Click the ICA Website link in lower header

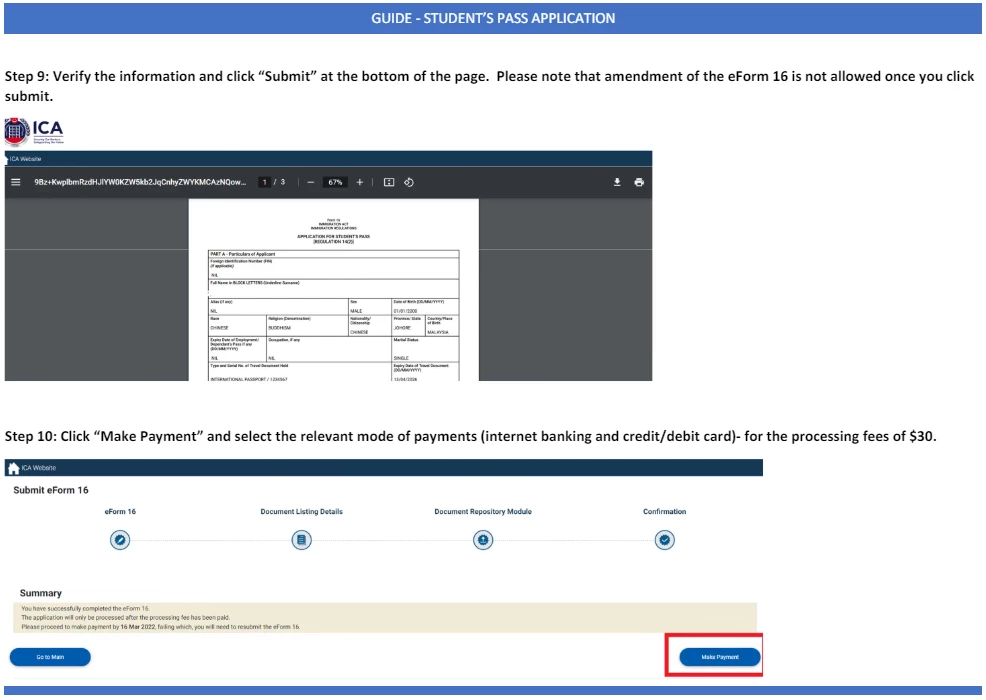point(39,468)
